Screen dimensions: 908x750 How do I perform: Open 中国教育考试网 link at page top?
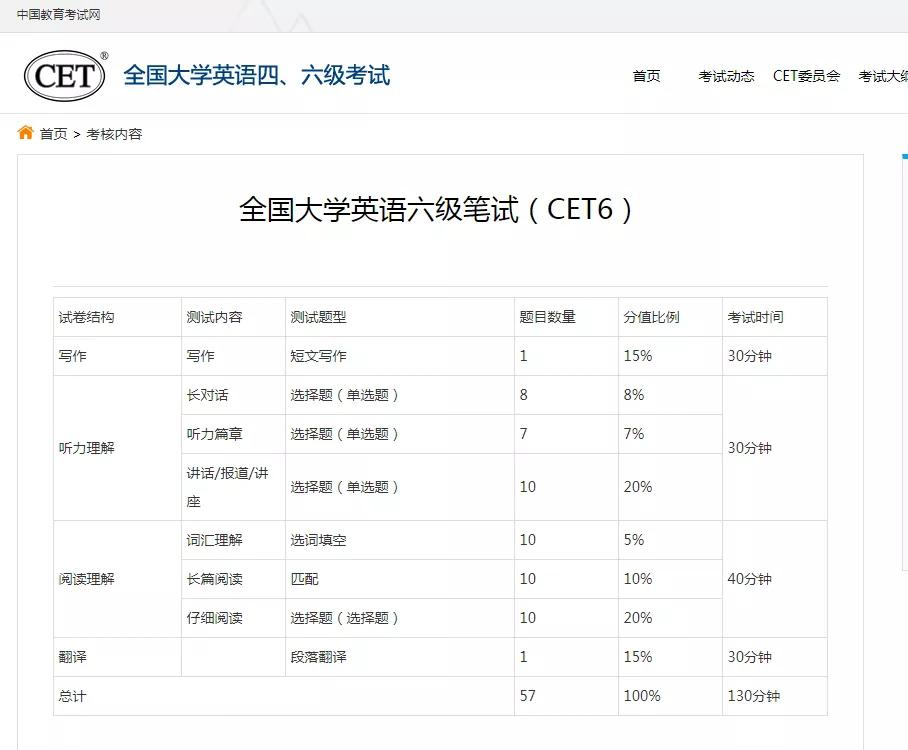pos(58,14)
